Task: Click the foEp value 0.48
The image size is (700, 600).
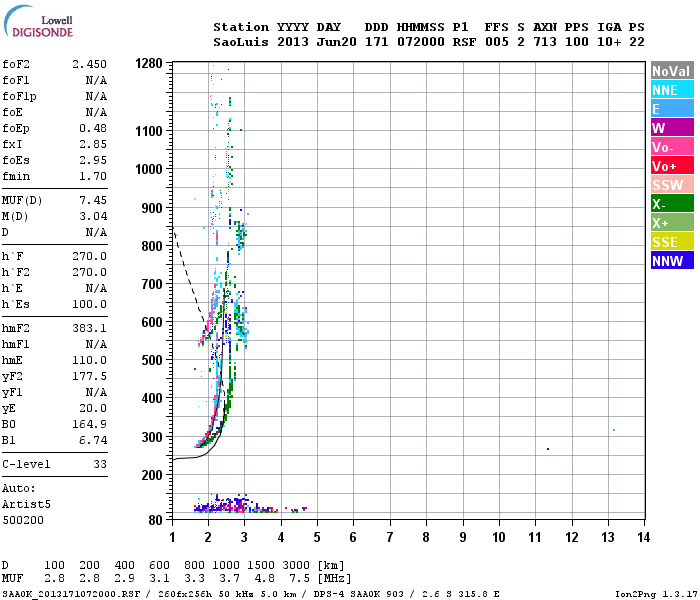Action: point(93,128)
